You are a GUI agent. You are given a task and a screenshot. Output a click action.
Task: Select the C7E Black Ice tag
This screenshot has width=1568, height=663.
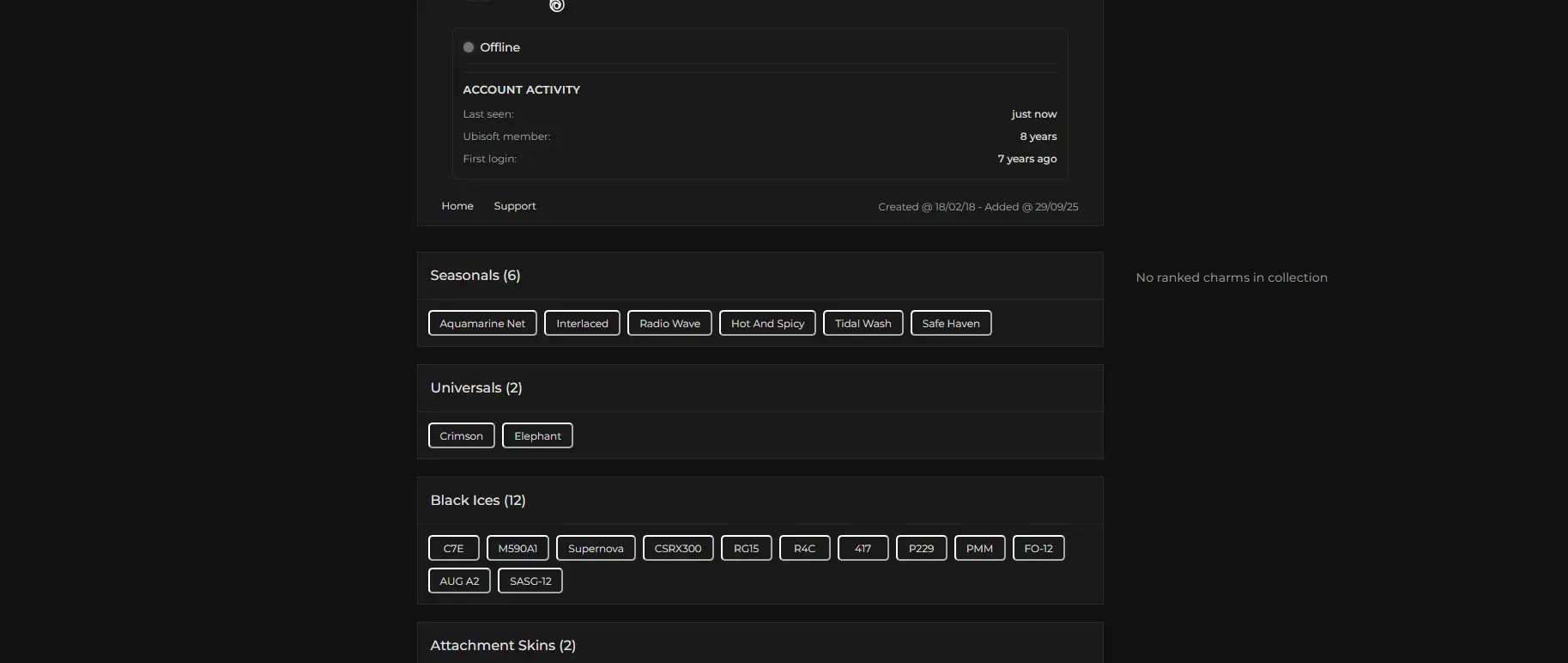pos(453,549)
